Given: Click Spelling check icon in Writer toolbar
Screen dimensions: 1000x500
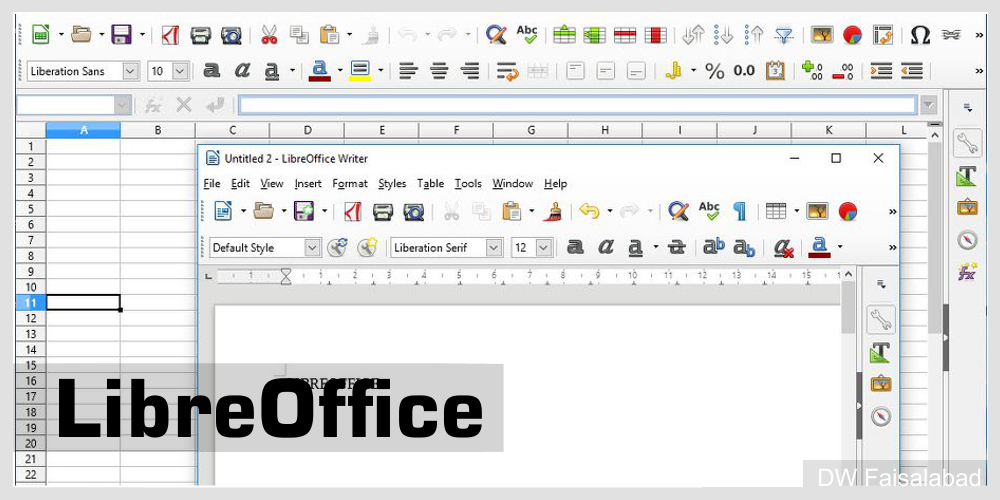Looking at the screenshot, I should pos(709,210).
